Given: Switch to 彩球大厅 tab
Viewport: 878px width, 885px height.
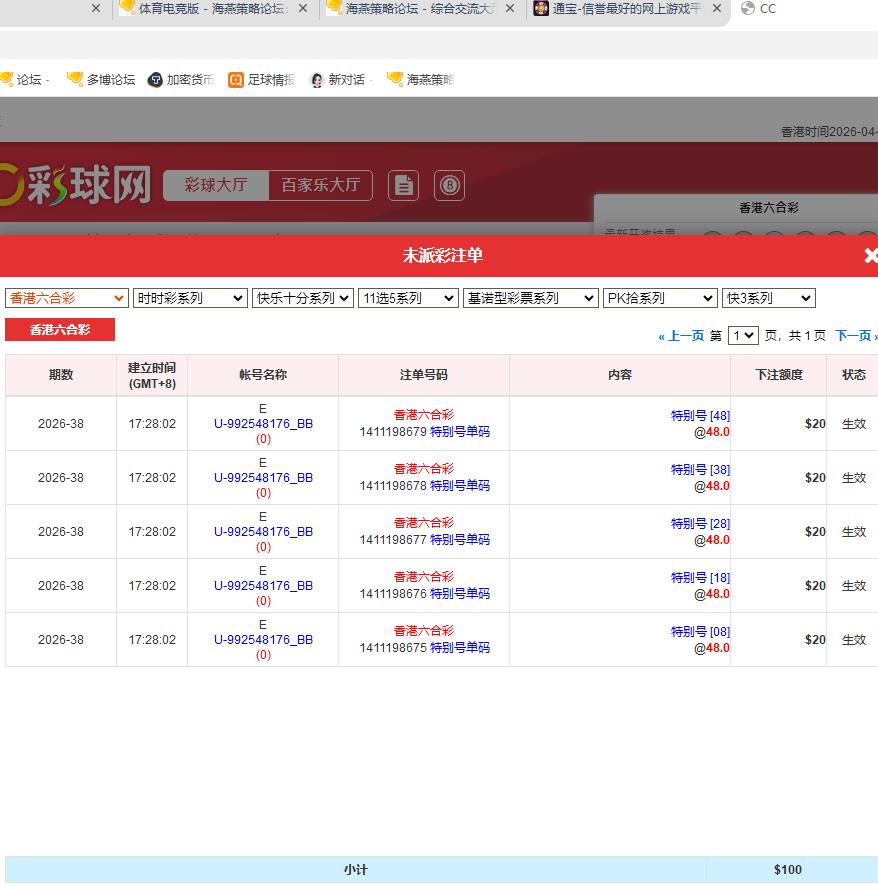Looking at the screenshot, I should (216, 186).
